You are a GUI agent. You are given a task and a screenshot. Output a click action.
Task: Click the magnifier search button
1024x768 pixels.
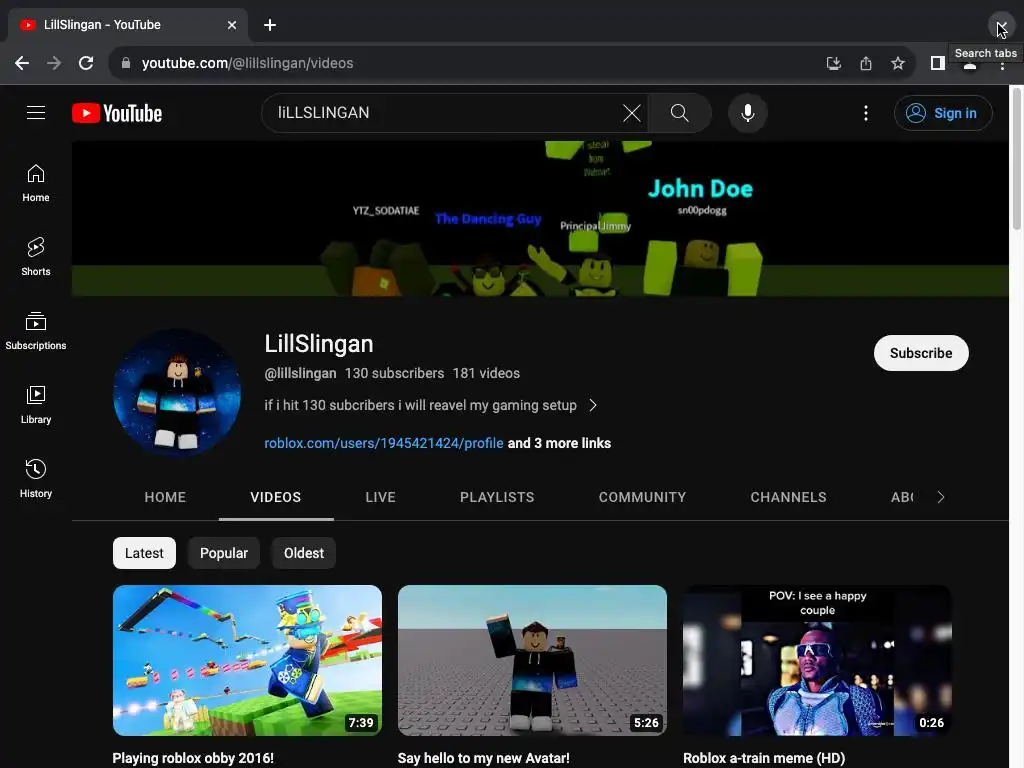[x=679, y=113]
